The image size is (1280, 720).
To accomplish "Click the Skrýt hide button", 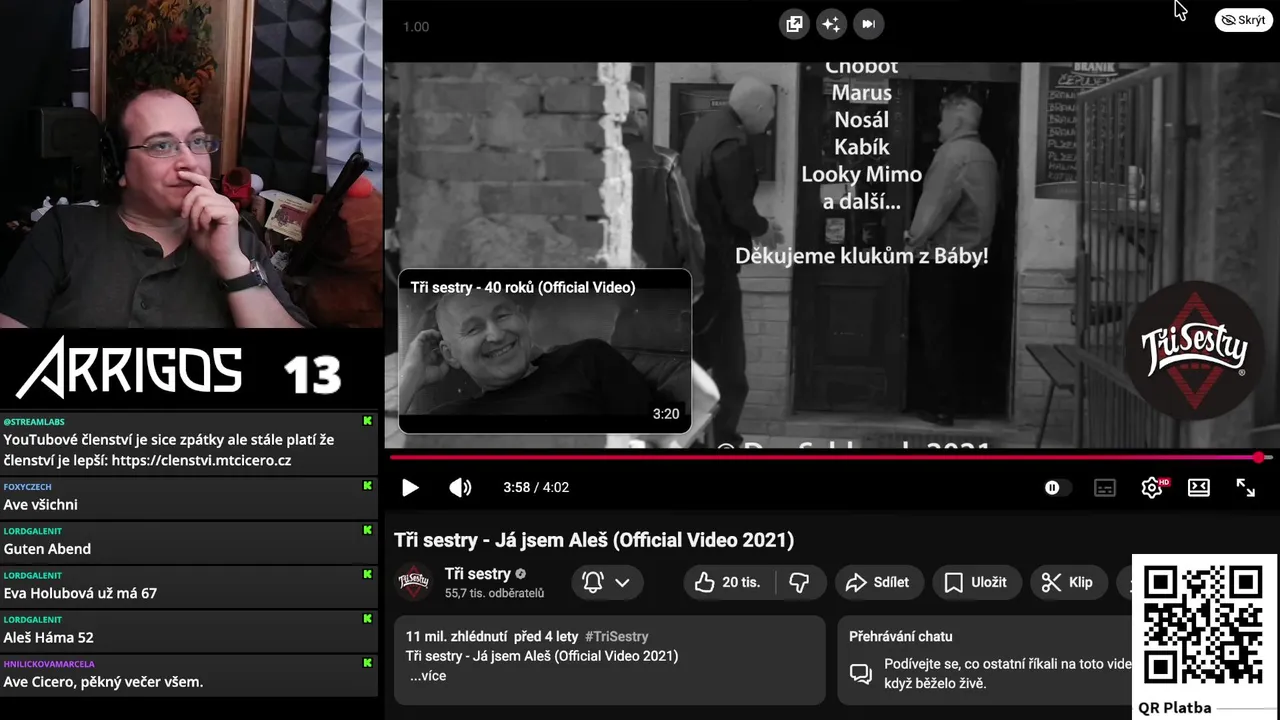I will 1244,20.
